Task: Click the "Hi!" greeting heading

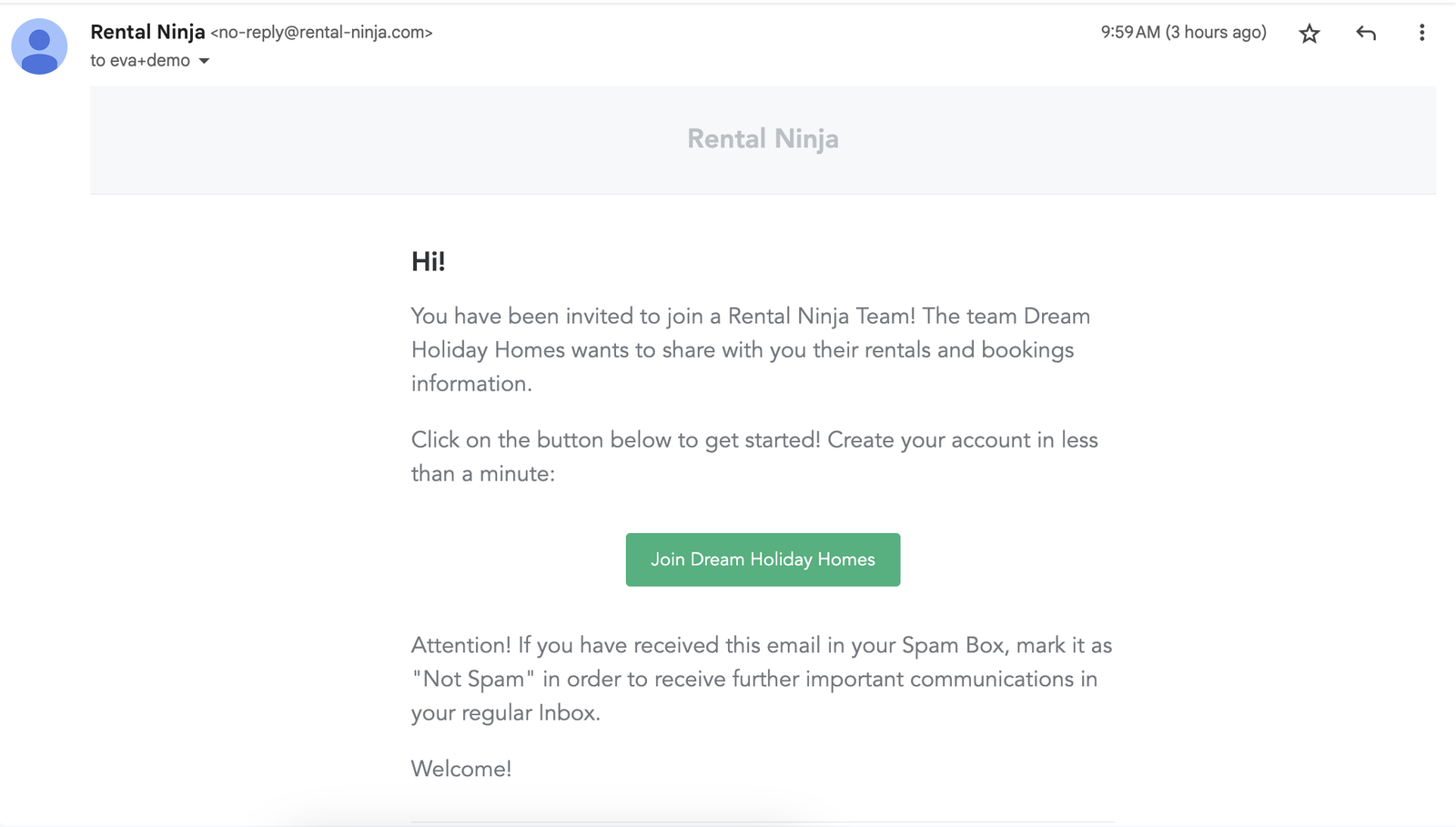Action: tap(428, 262)
